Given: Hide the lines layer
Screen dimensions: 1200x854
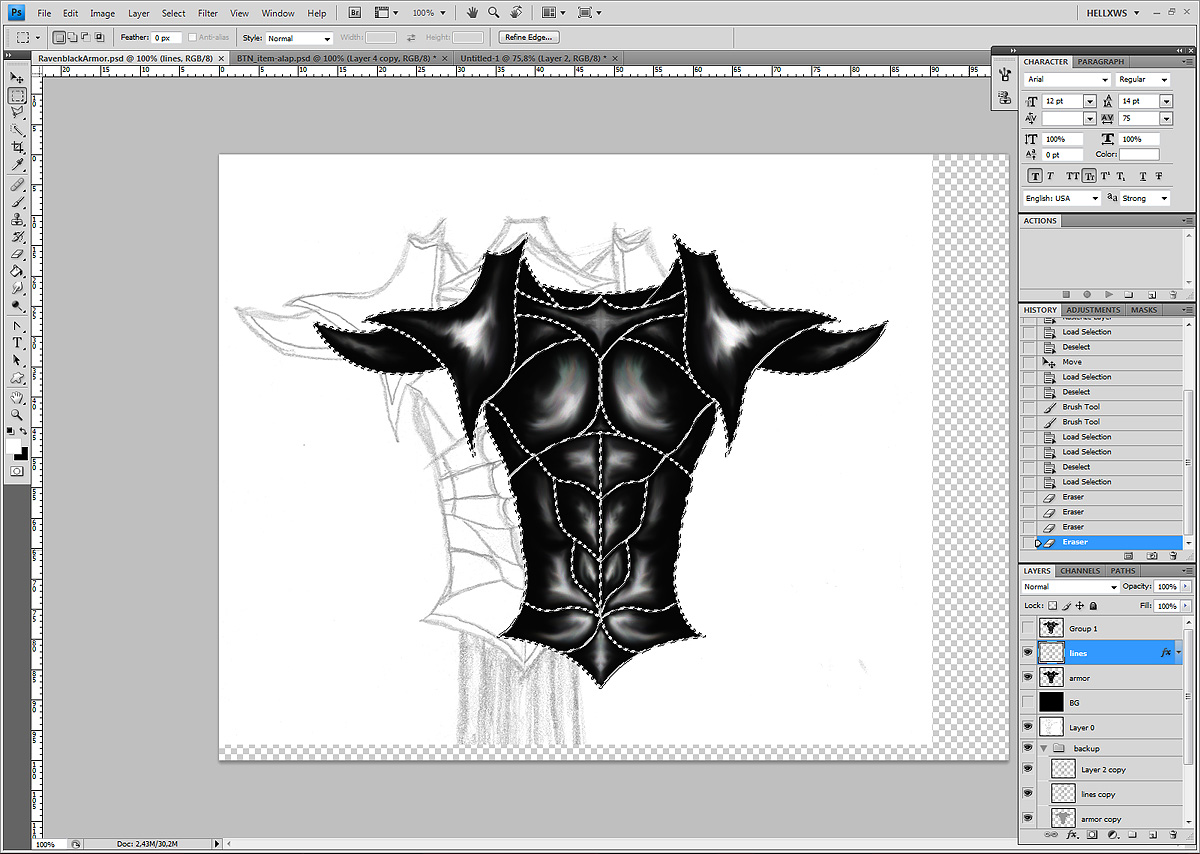Looking at the screenshot, I should [1027, 652].
